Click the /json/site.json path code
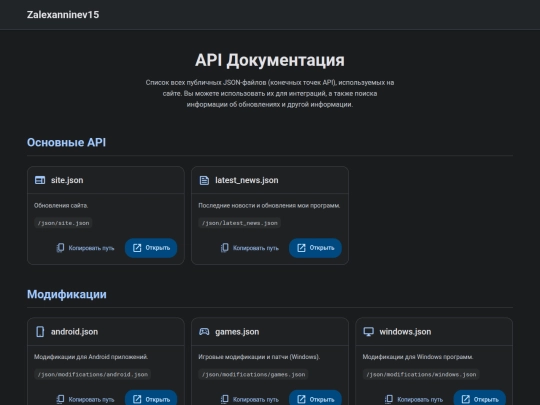The image size is (540, 405). pos(63,223)
